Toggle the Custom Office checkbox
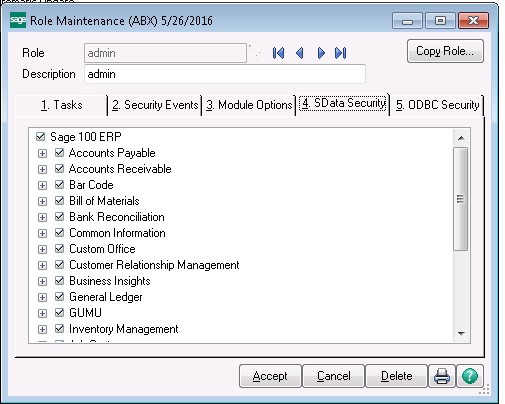Image resolution: width=505 pixels, height=404 pixels. point(59,249)
